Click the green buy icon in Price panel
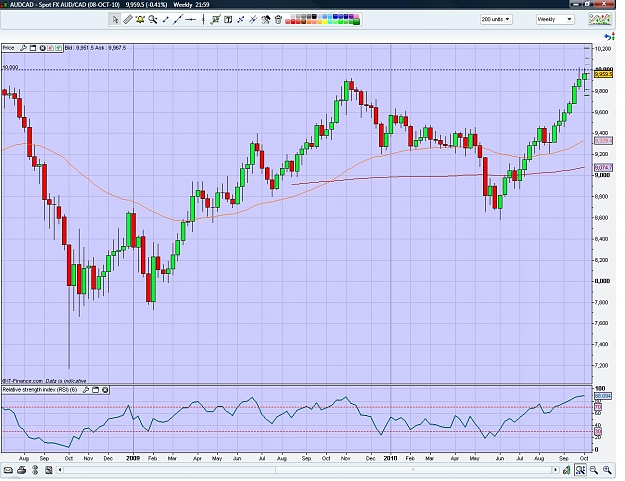Image resolution: width=625 pixels, height=481 pixels. (x=58, y=48)
